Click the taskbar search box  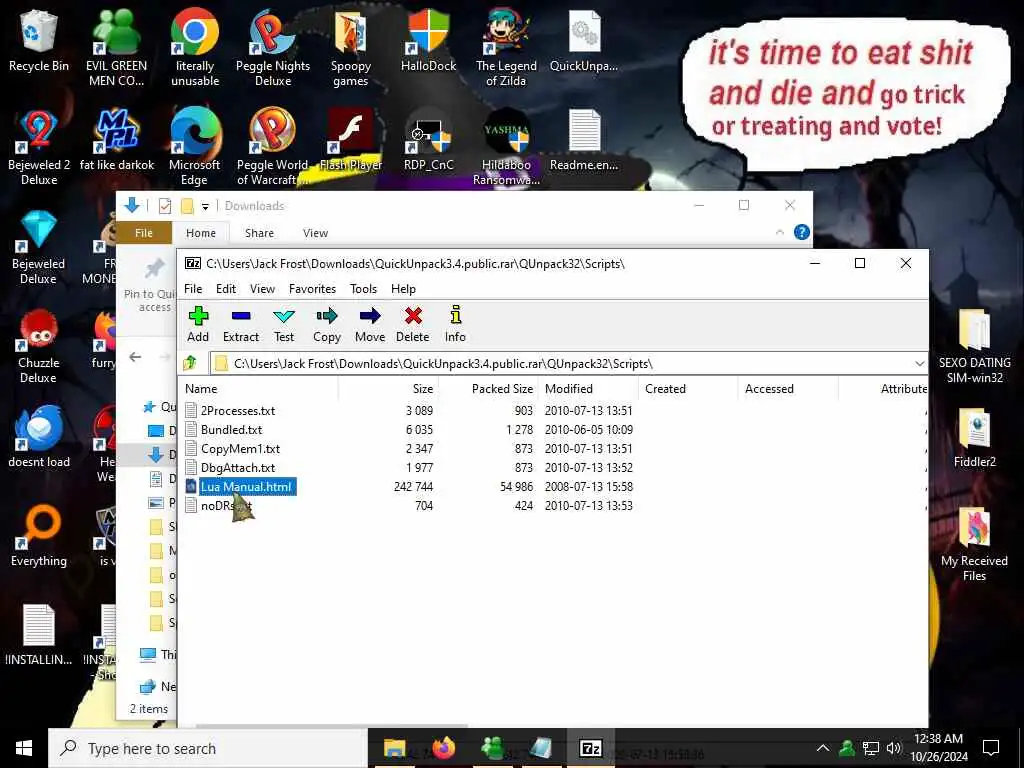pyautogui.click(x=208, y=748)
